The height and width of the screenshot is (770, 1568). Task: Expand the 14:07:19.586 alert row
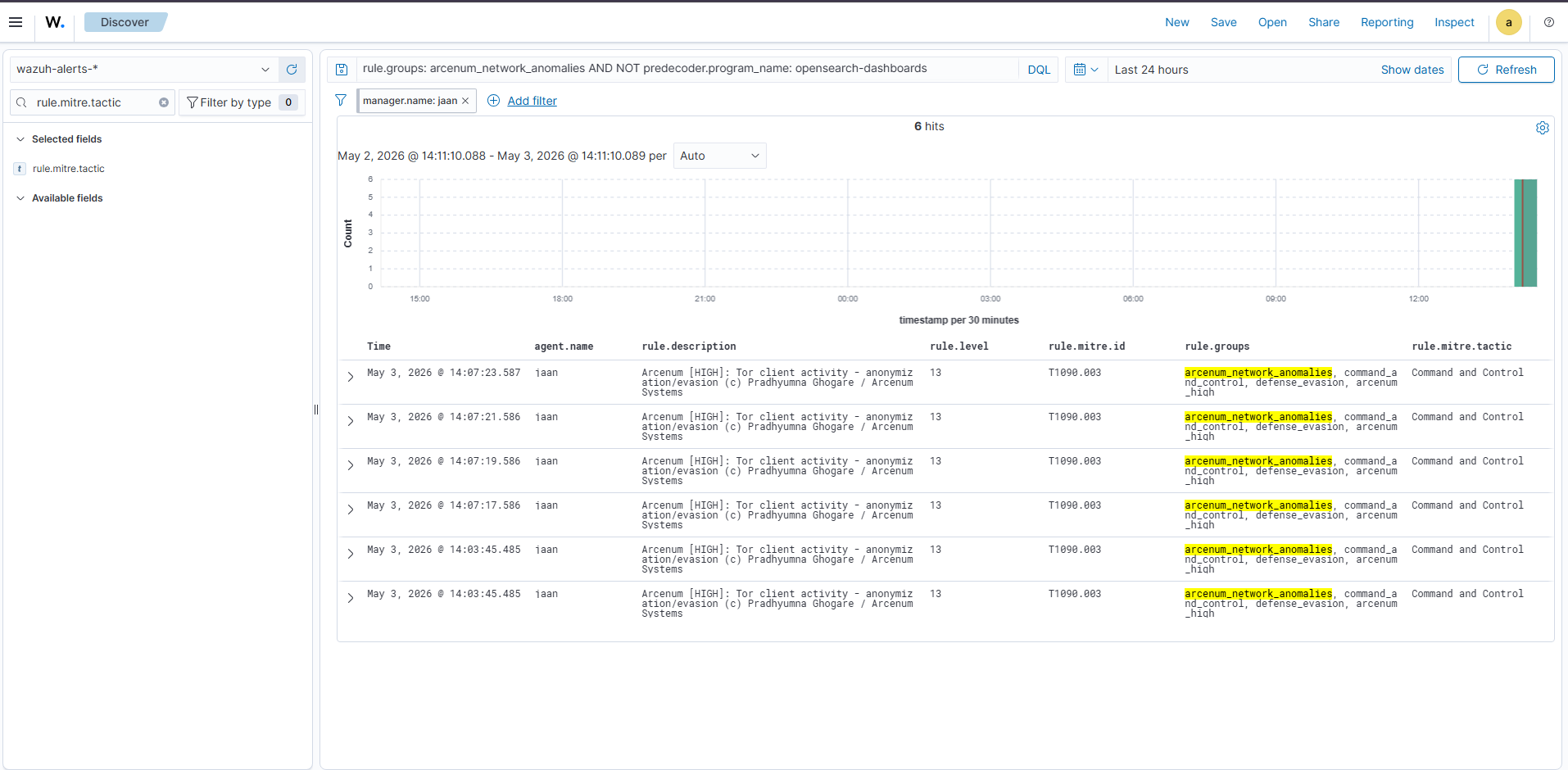[351, 465]
